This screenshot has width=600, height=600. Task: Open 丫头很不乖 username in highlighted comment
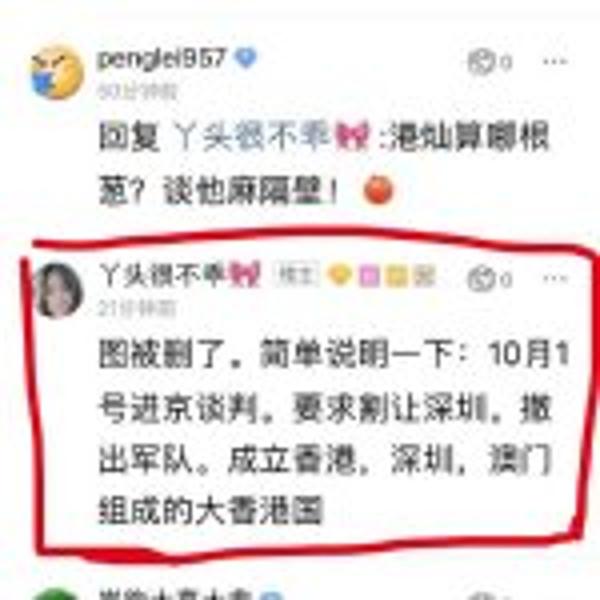(x=162, y=274)
